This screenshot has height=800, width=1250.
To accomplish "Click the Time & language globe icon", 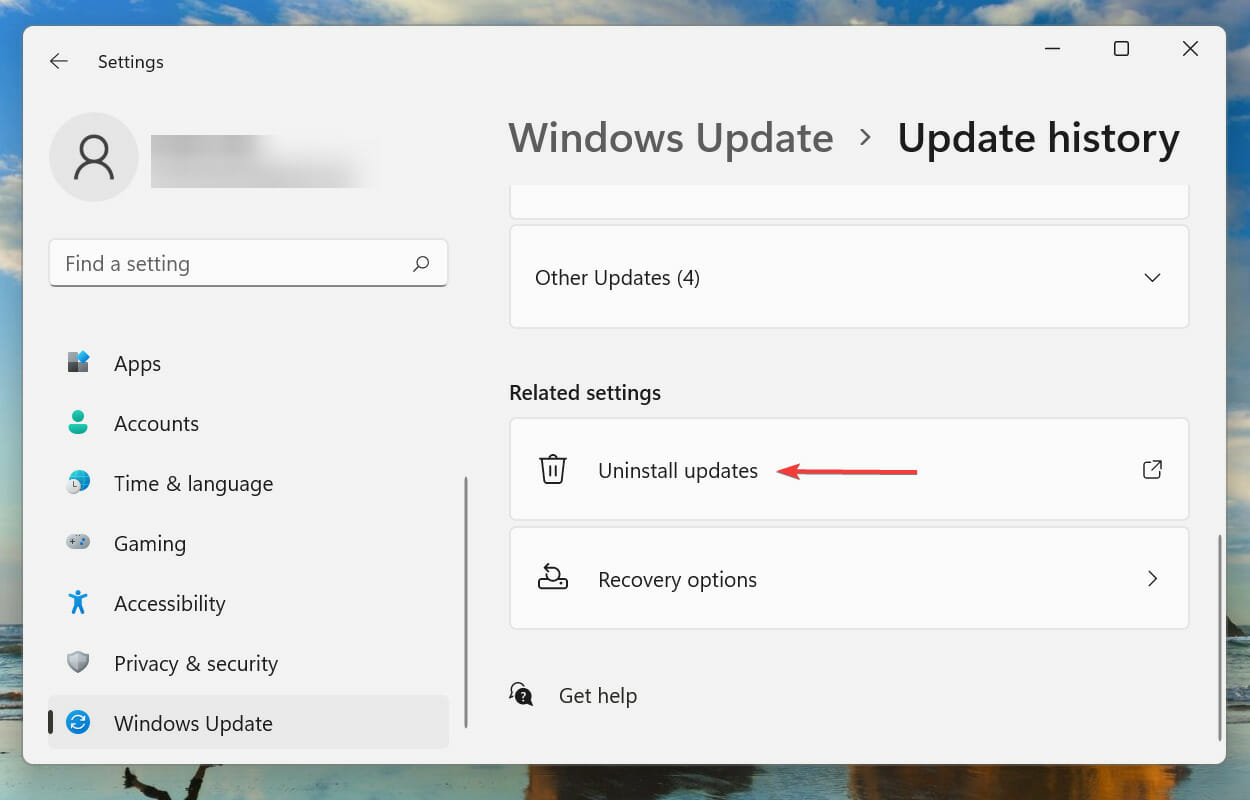I will pyautogui.click(x=78, y=483).
